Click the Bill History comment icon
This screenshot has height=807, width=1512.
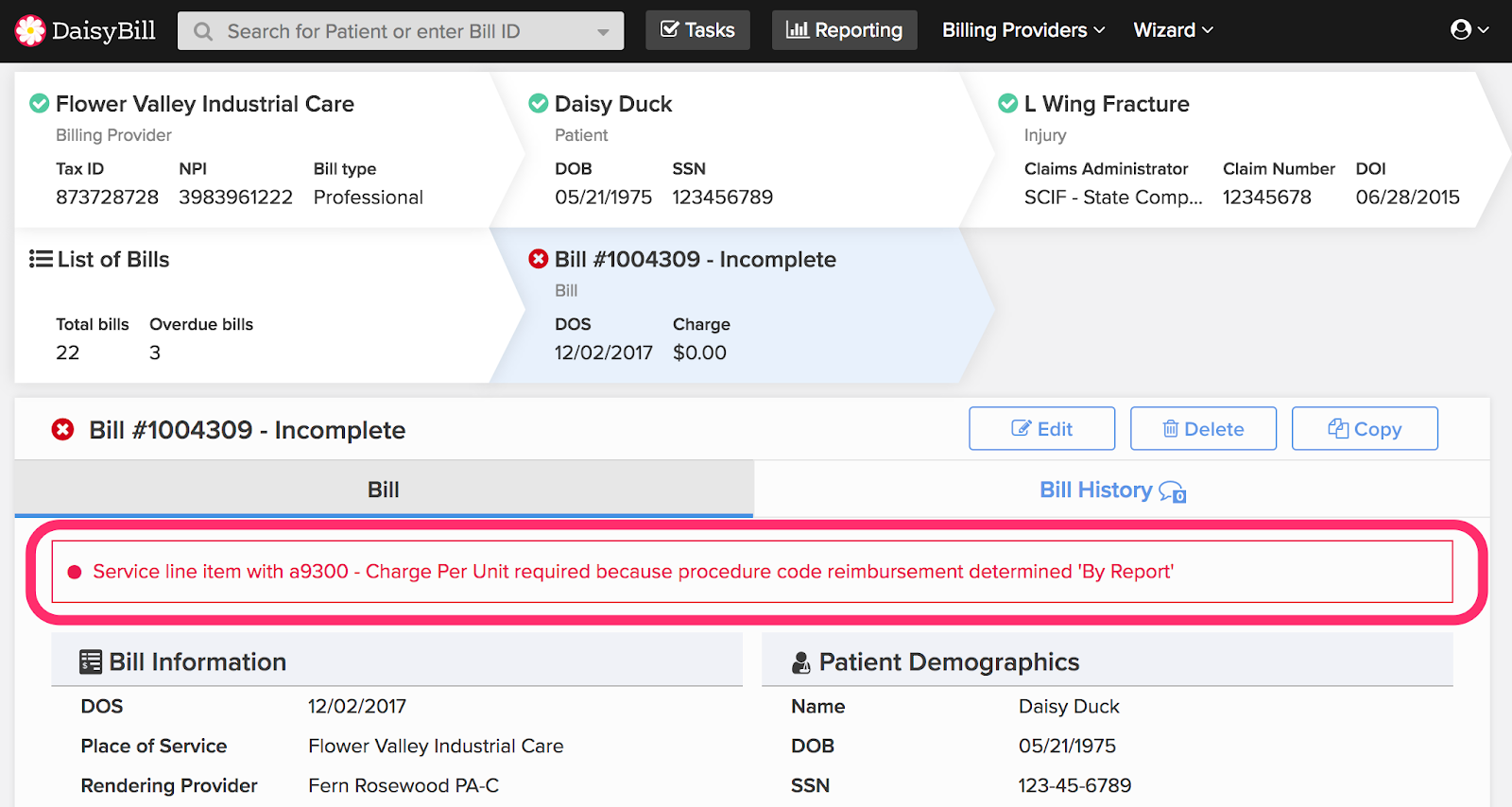(1173, 492)
